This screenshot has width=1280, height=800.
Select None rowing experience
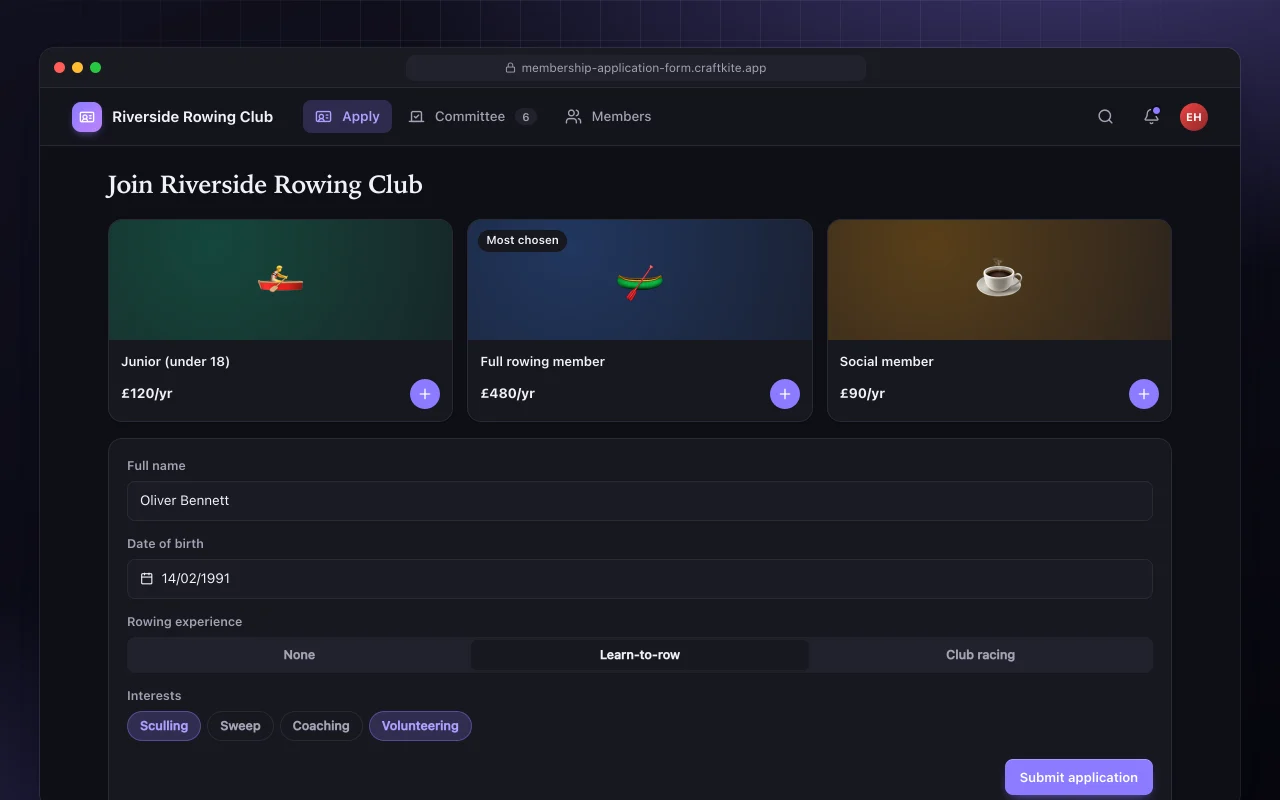pos(299,655)
